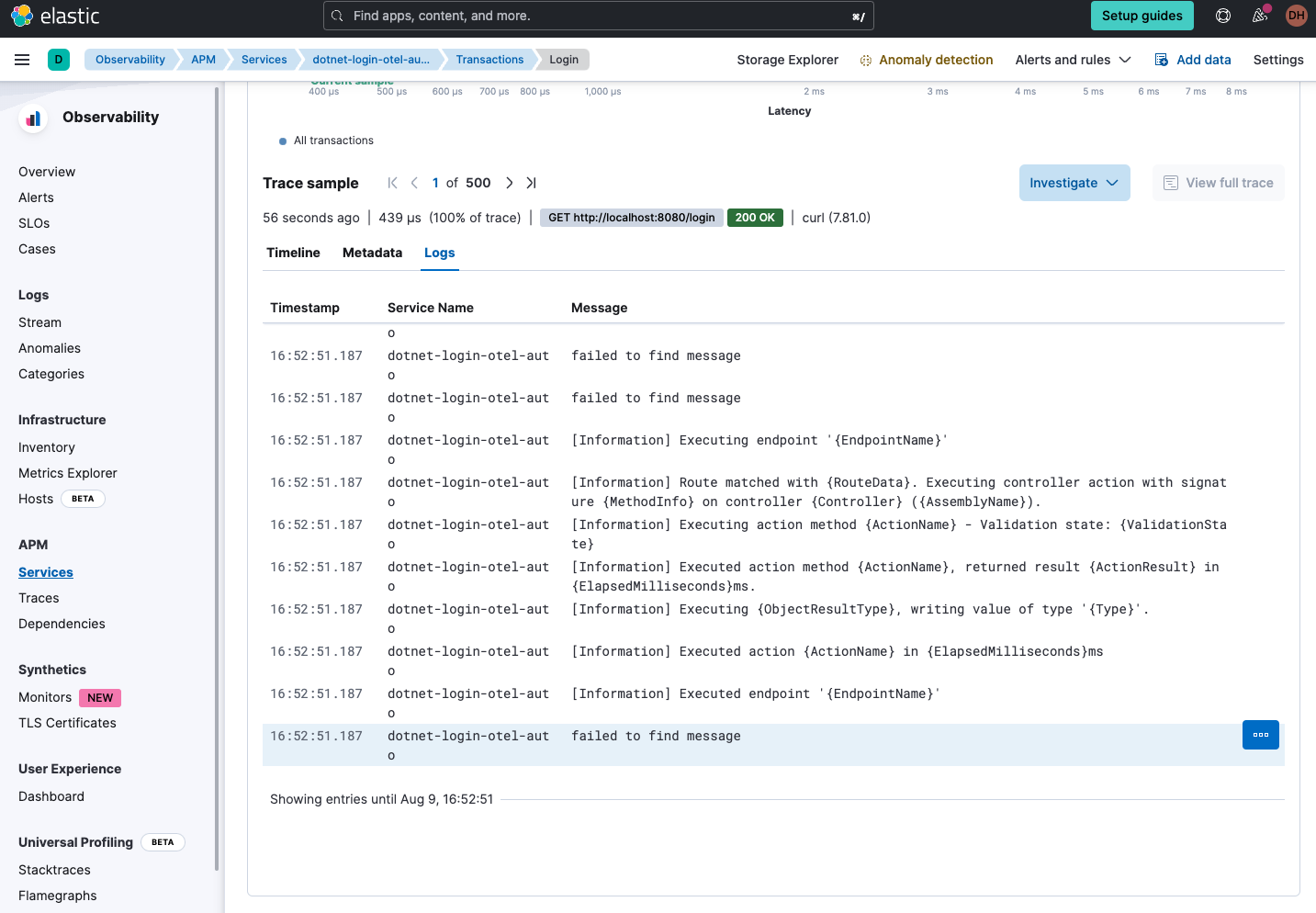Expand the Investigate dropdown

[1074, 183]
